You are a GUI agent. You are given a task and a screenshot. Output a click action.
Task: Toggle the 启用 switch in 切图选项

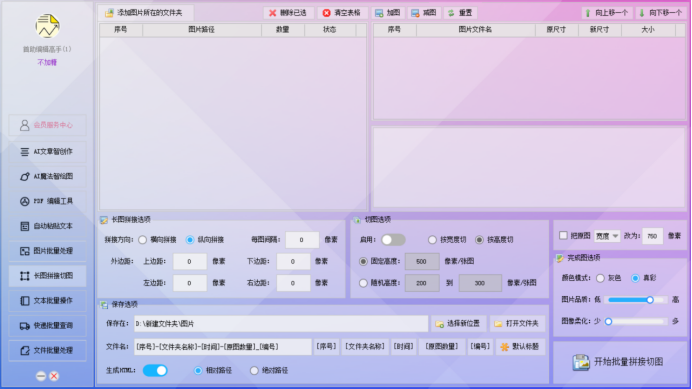pyautogui.click(x=393, y=240)
